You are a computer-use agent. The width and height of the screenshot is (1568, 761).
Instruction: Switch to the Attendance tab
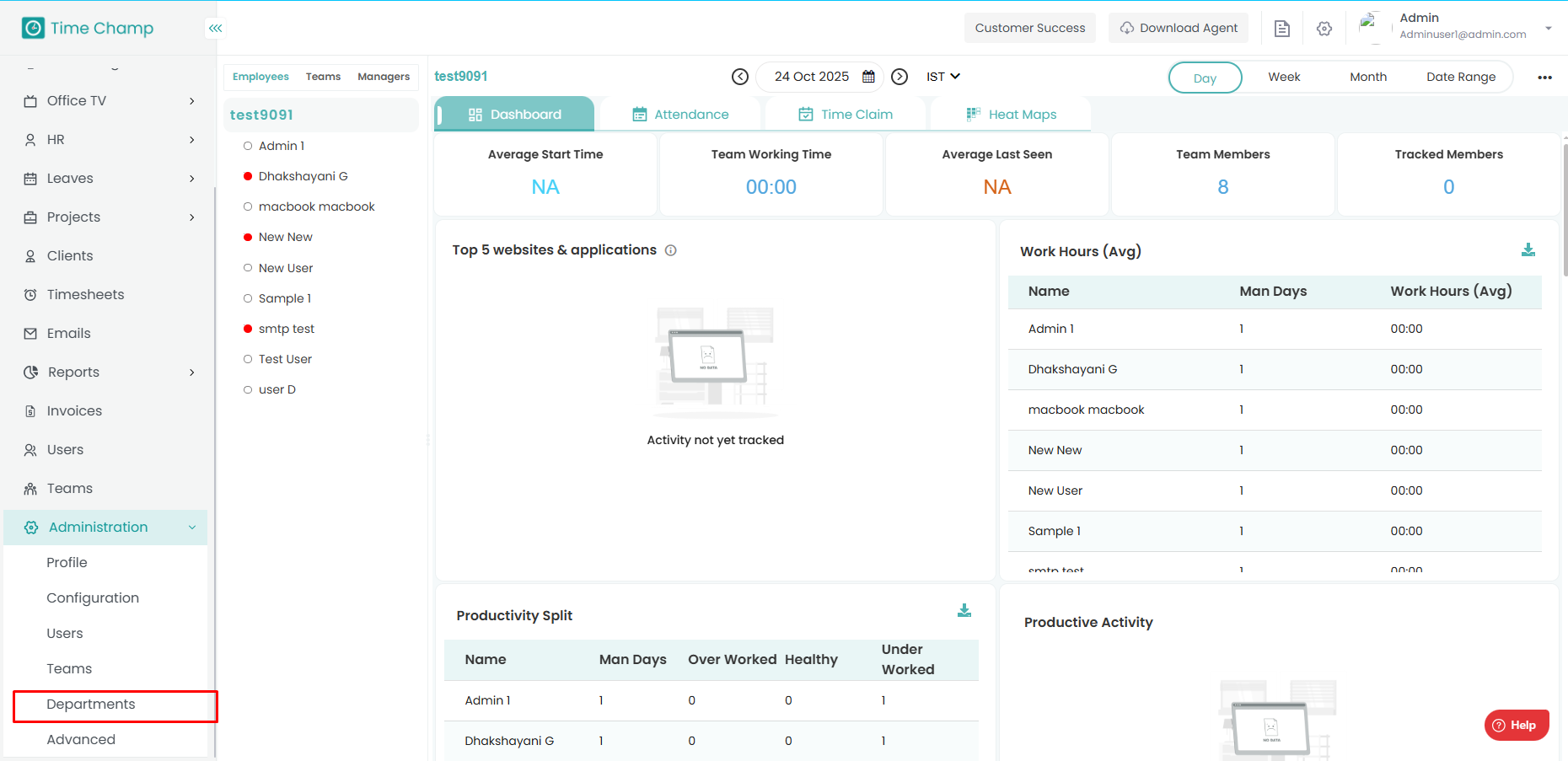680,115
